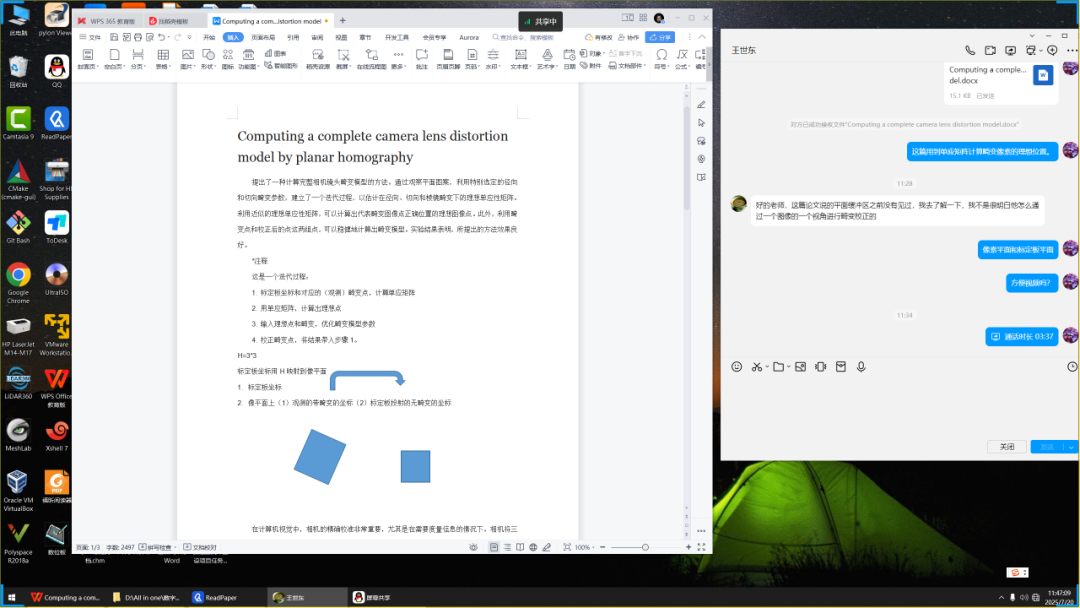Insert a blank page with 空白页

coord(114,59)
